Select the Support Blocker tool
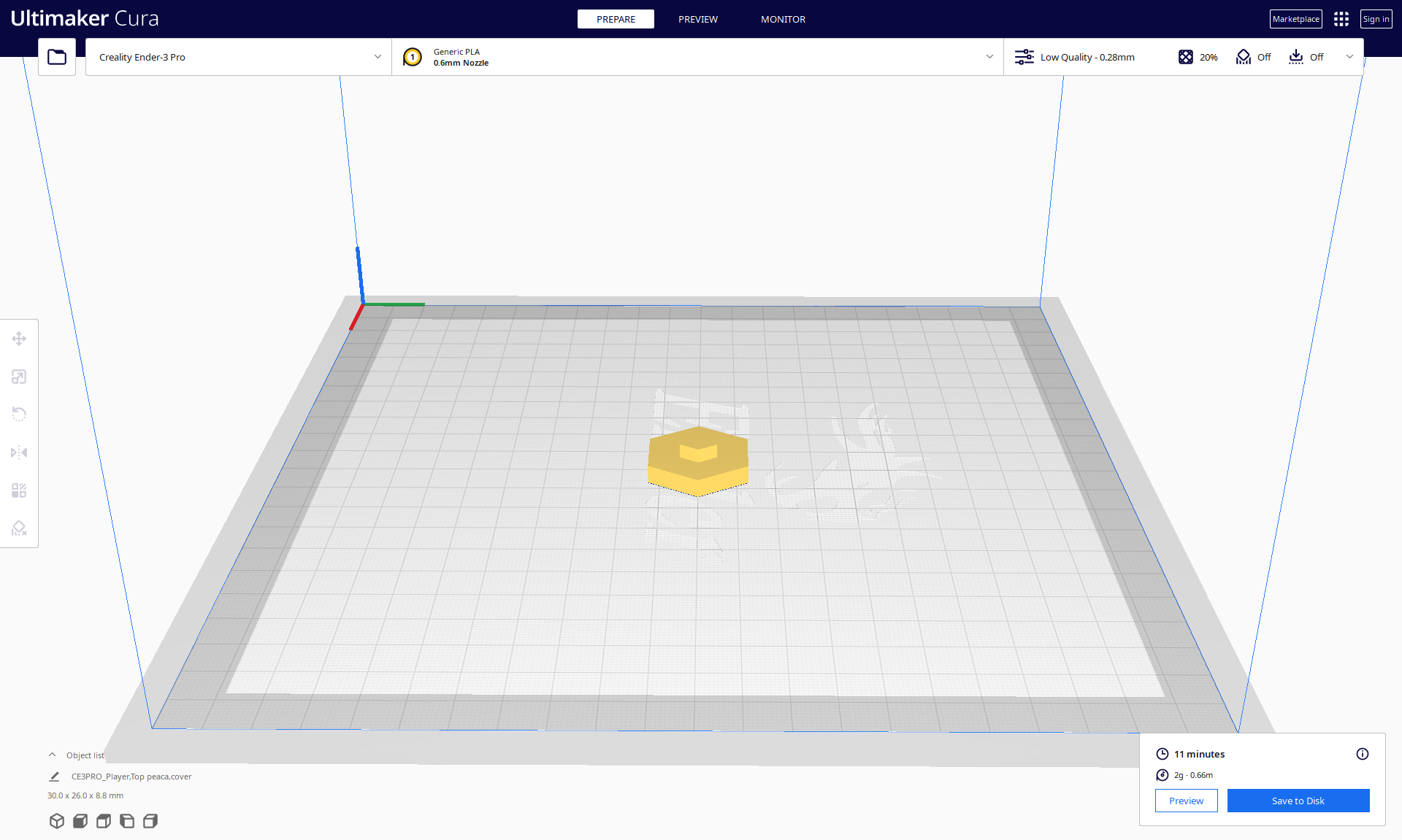Image resolution: width=1402 pixels, height=840 pixels. pos(19,528)
